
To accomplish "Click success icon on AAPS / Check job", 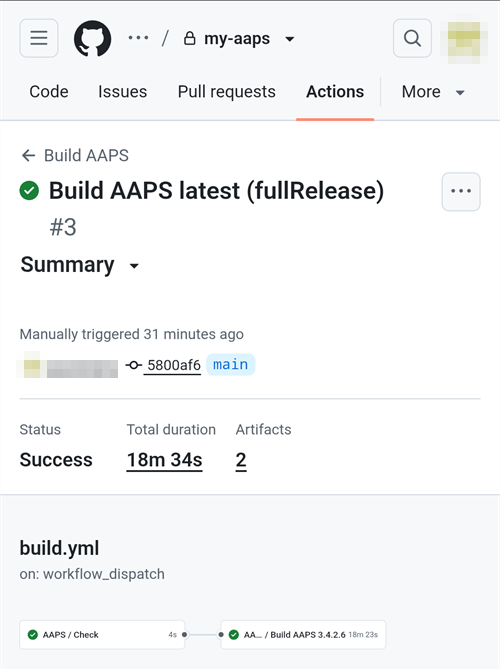I will pyautogui.click(x=32, y=635).
